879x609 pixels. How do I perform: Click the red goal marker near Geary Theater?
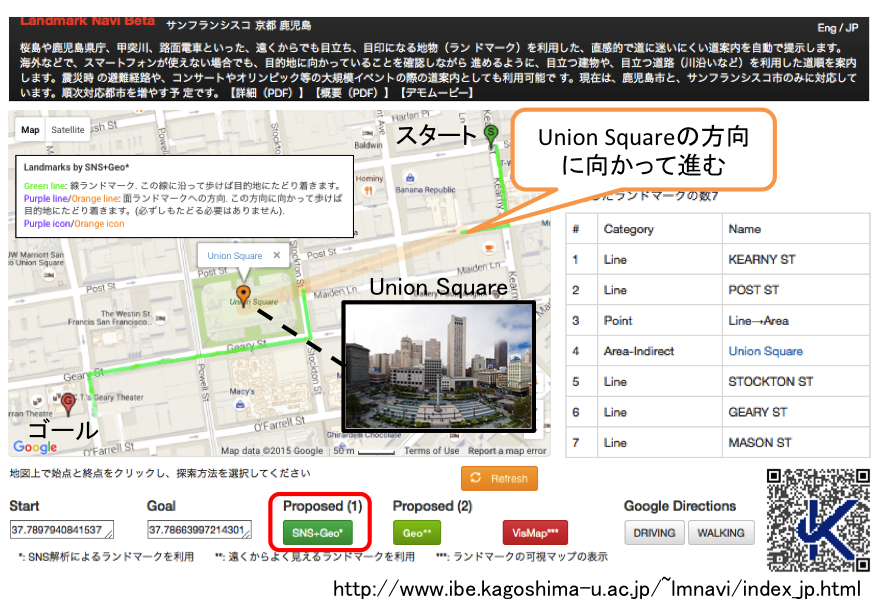tap(68, 404)
